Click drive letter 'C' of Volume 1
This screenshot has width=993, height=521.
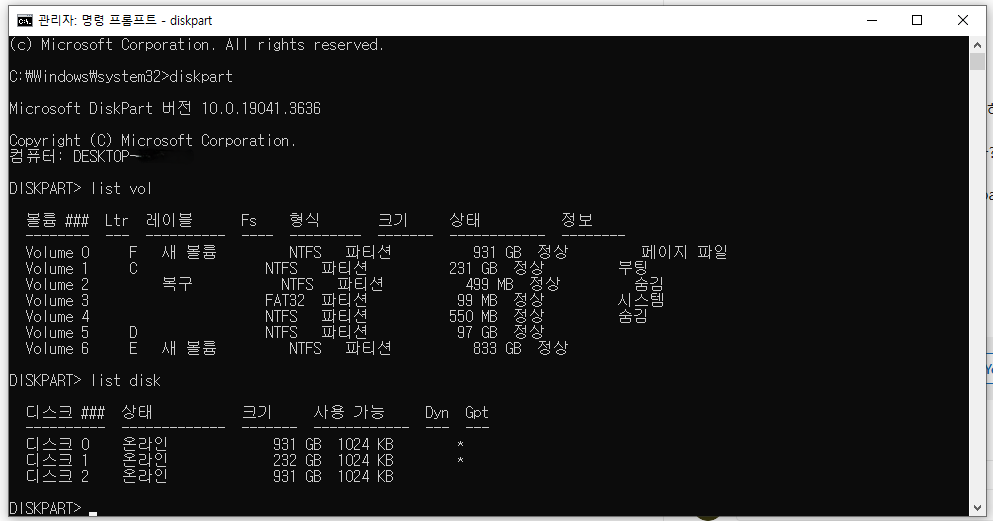pyautogui.click(x=133, y=268)
